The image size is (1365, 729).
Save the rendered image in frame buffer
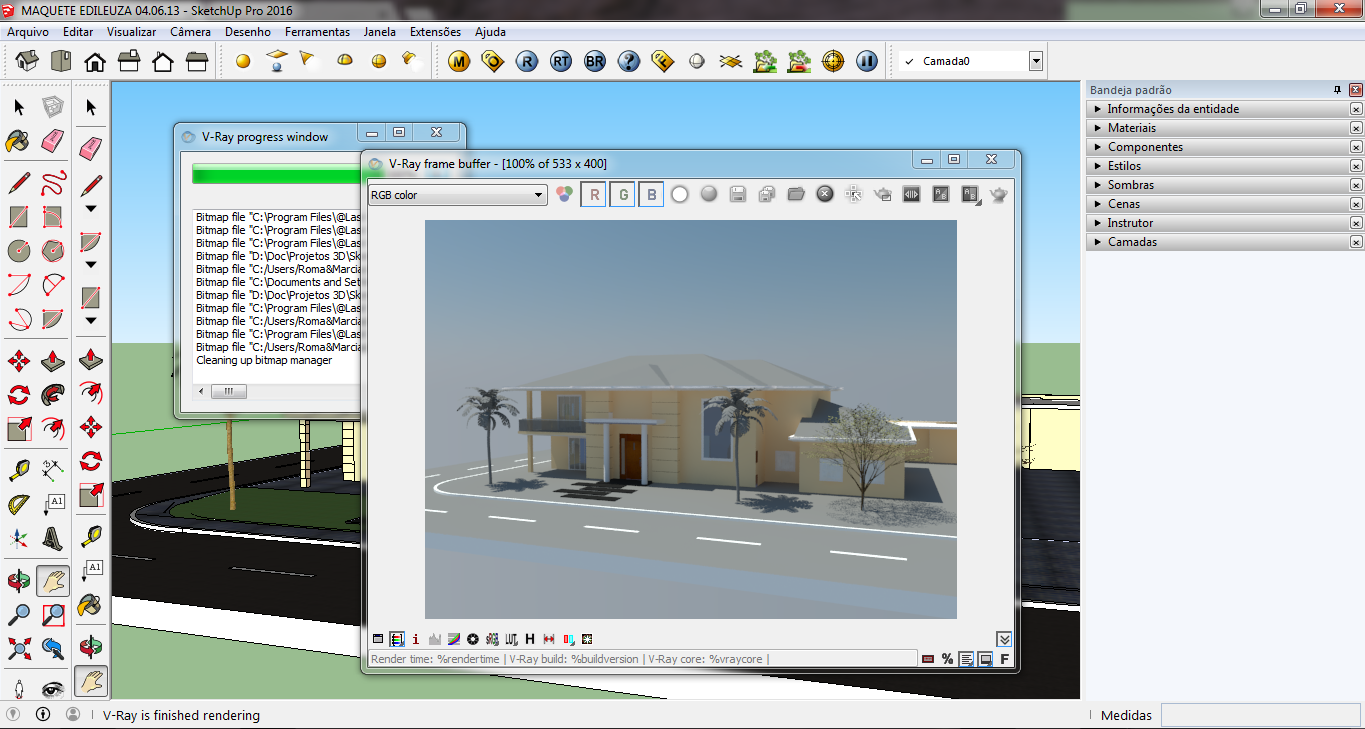coord(738,194)
